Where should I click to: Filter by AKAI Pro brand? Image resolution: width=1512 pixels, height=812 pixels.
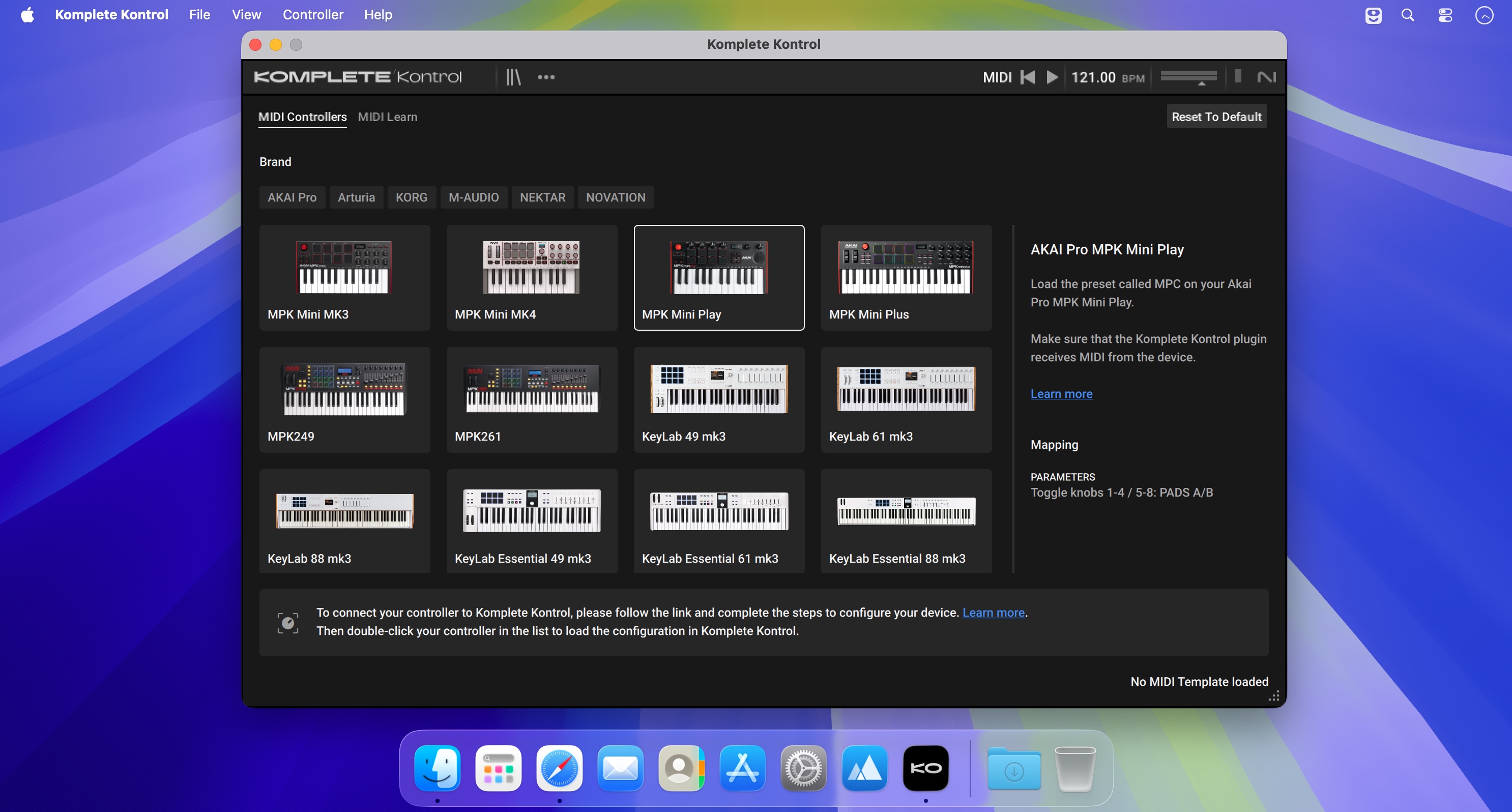pyautogui.click(x=292, y=197)
